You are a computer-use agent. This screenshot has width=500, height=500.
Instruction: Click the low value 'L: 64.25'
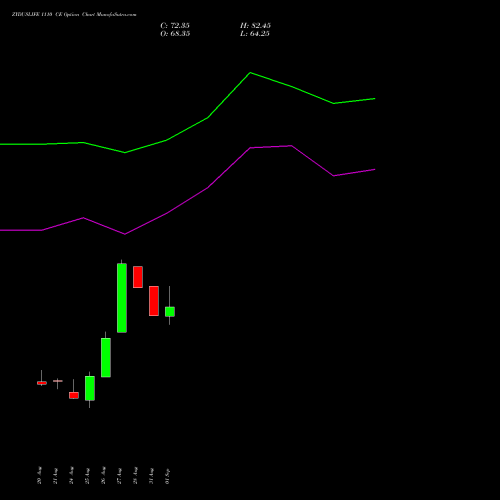tap(255, 33)
